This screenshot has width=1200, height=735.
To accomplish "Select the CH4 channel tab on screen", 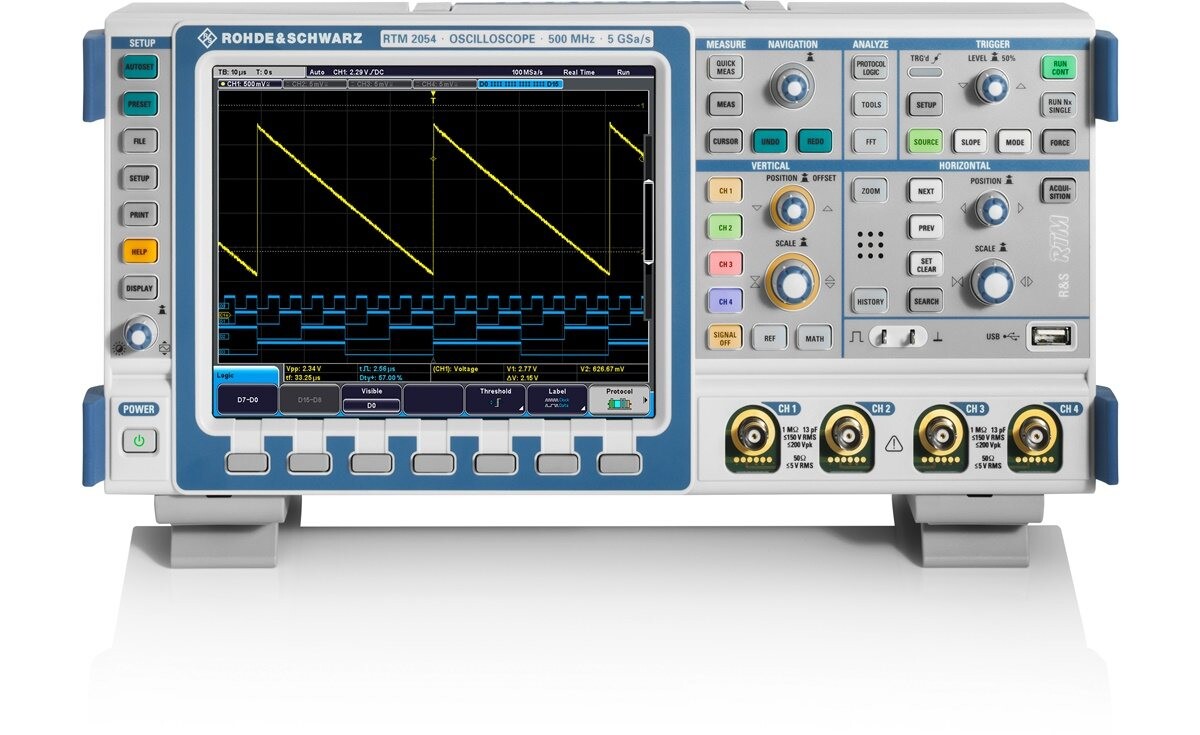I will pyautogui.click(x=444, y=85).
